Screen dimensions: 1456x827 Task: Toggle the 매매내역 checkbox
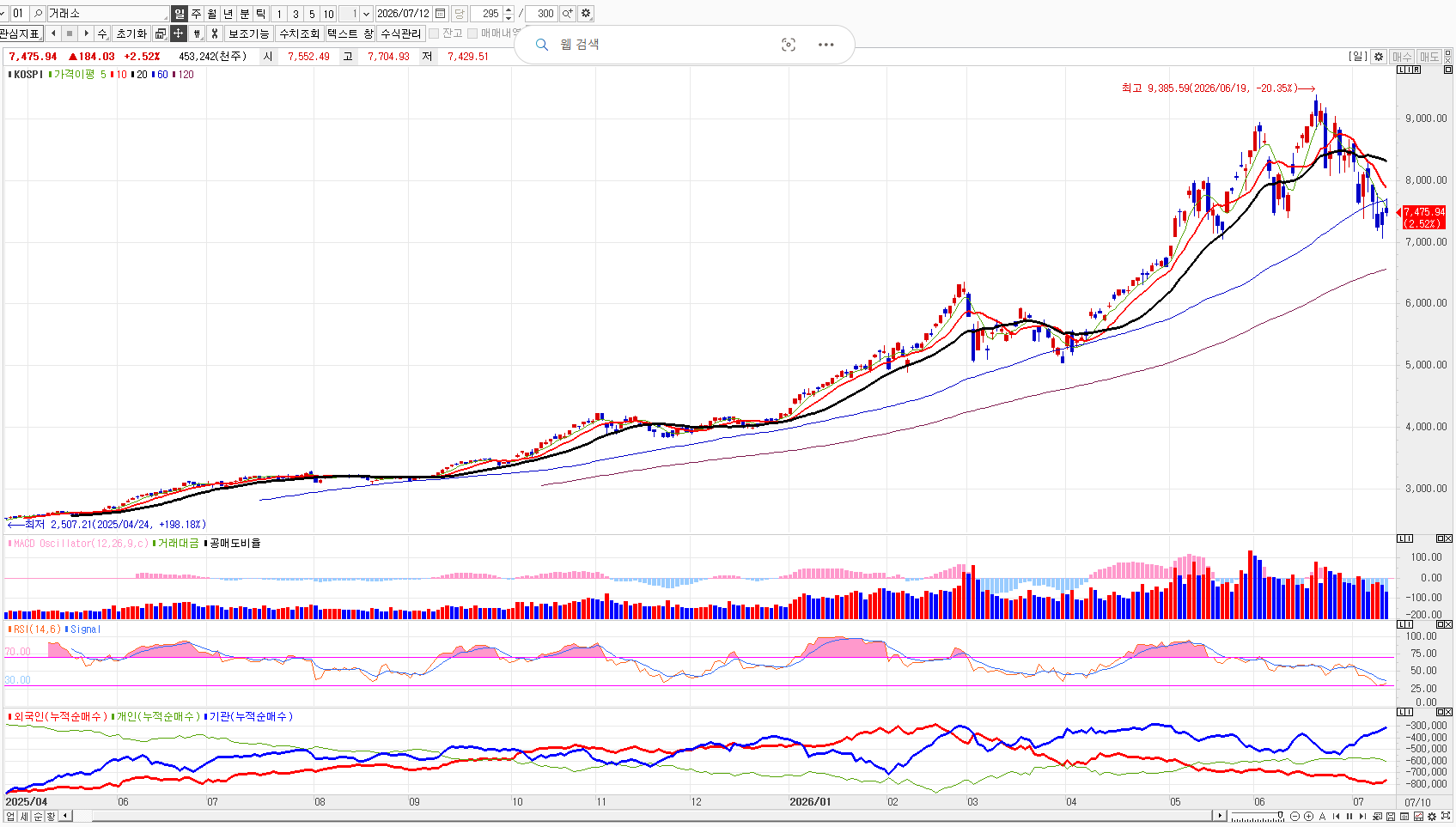472,33
